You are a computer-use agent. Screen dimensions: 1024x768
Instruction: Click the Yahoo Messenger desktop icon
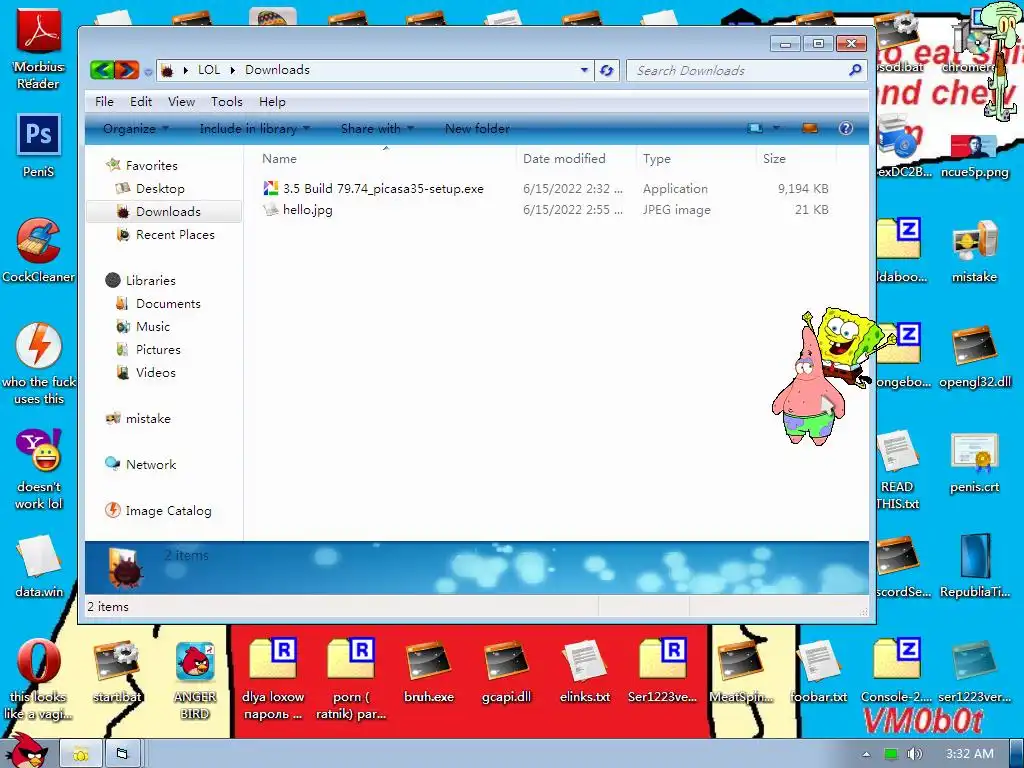[39, 468]
